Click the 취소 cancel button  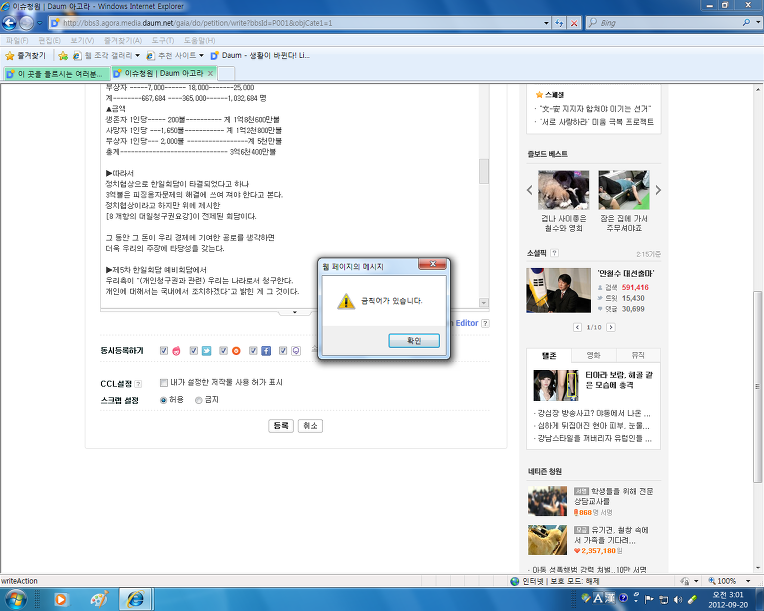[310, 426]
